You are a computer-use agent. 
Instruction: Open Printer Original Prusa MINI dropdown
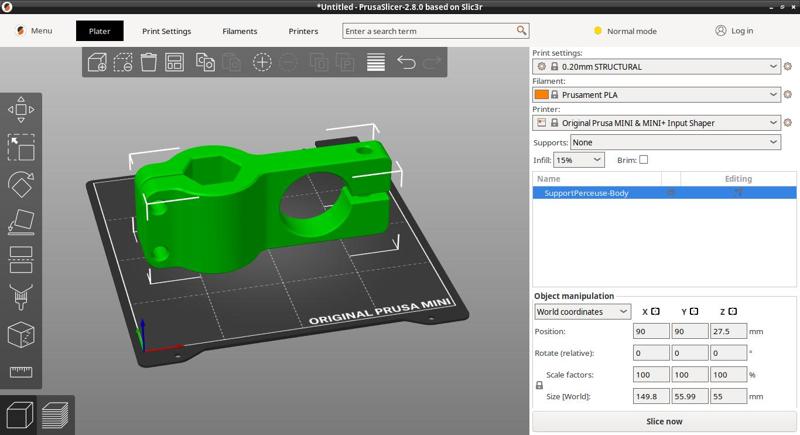656,122
